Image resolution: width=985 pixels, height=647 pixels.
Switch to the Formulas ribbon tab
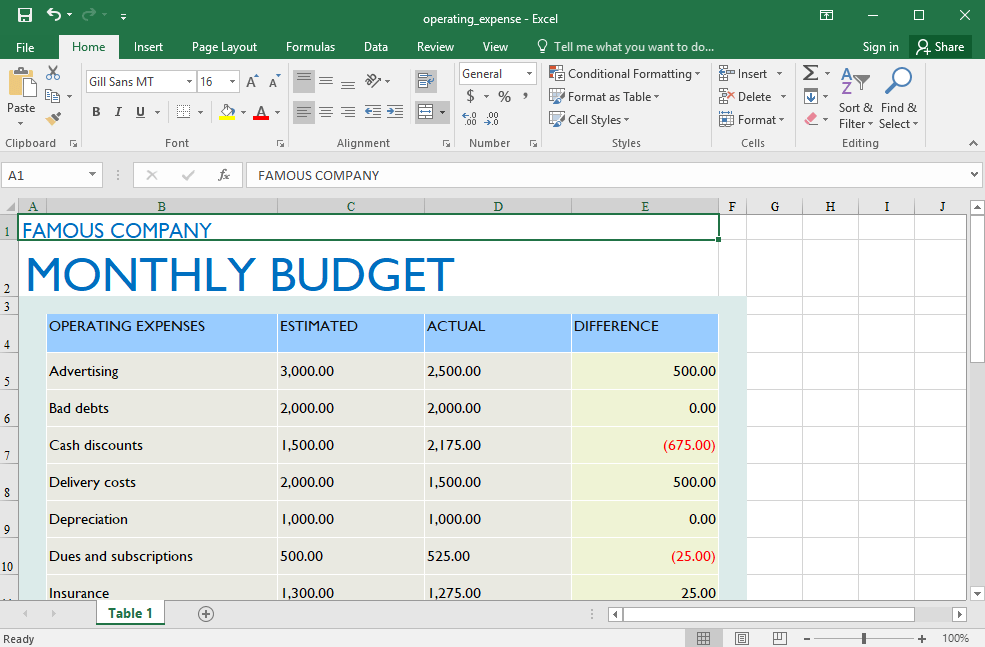(310, 46)
